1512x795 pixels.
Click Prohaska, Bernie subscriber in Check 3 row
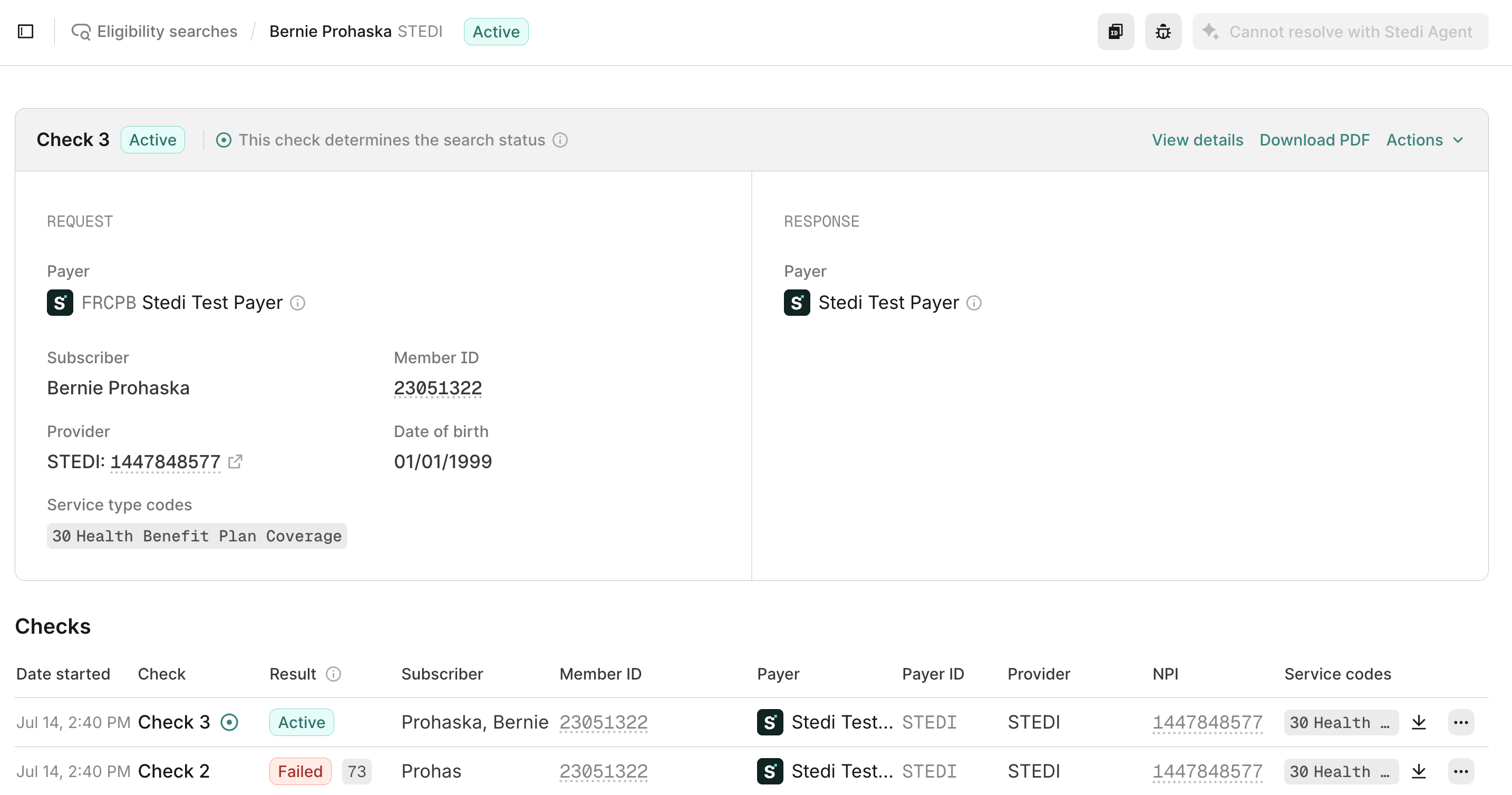(475, 722)
